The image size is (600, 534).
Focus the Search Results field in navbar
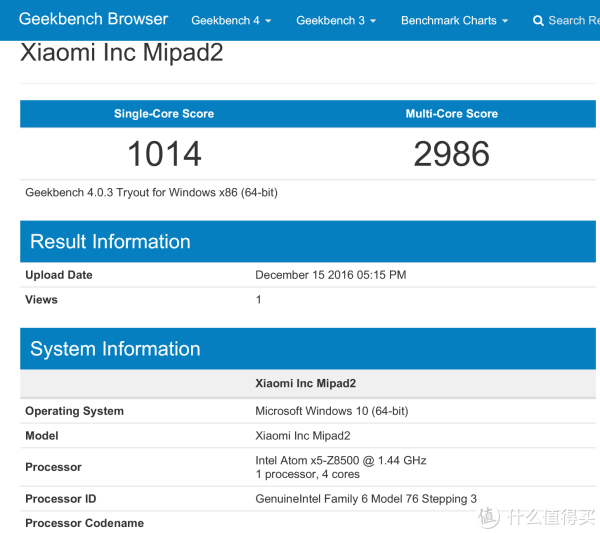[574, 20]
